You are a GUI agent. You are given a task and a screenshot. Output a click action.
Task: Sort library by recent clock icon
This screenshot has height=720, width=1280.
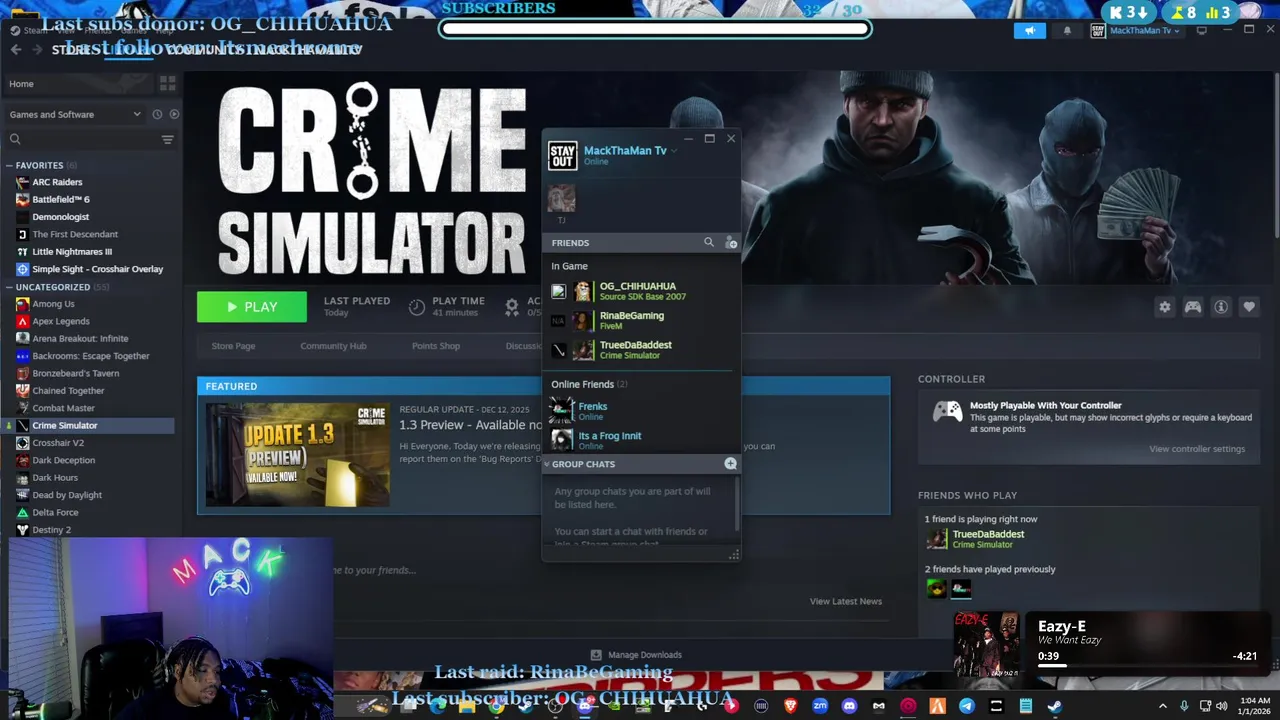click(157, 114)
